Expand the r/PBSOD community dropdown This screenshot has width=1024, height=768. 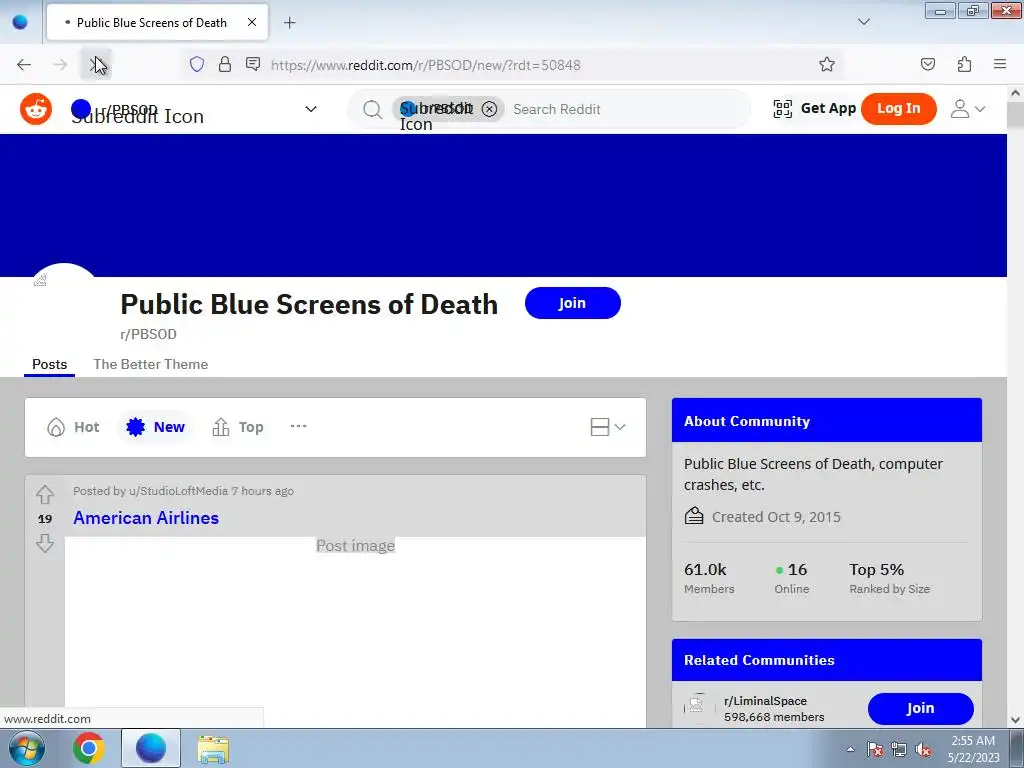point(311,109)
